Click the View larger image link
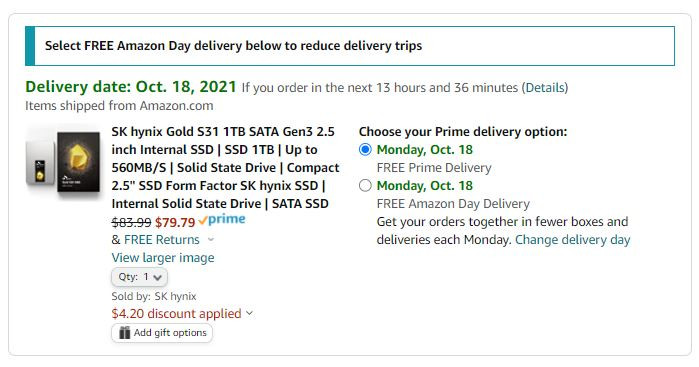699x367 pixels. [x=163, y=258]
